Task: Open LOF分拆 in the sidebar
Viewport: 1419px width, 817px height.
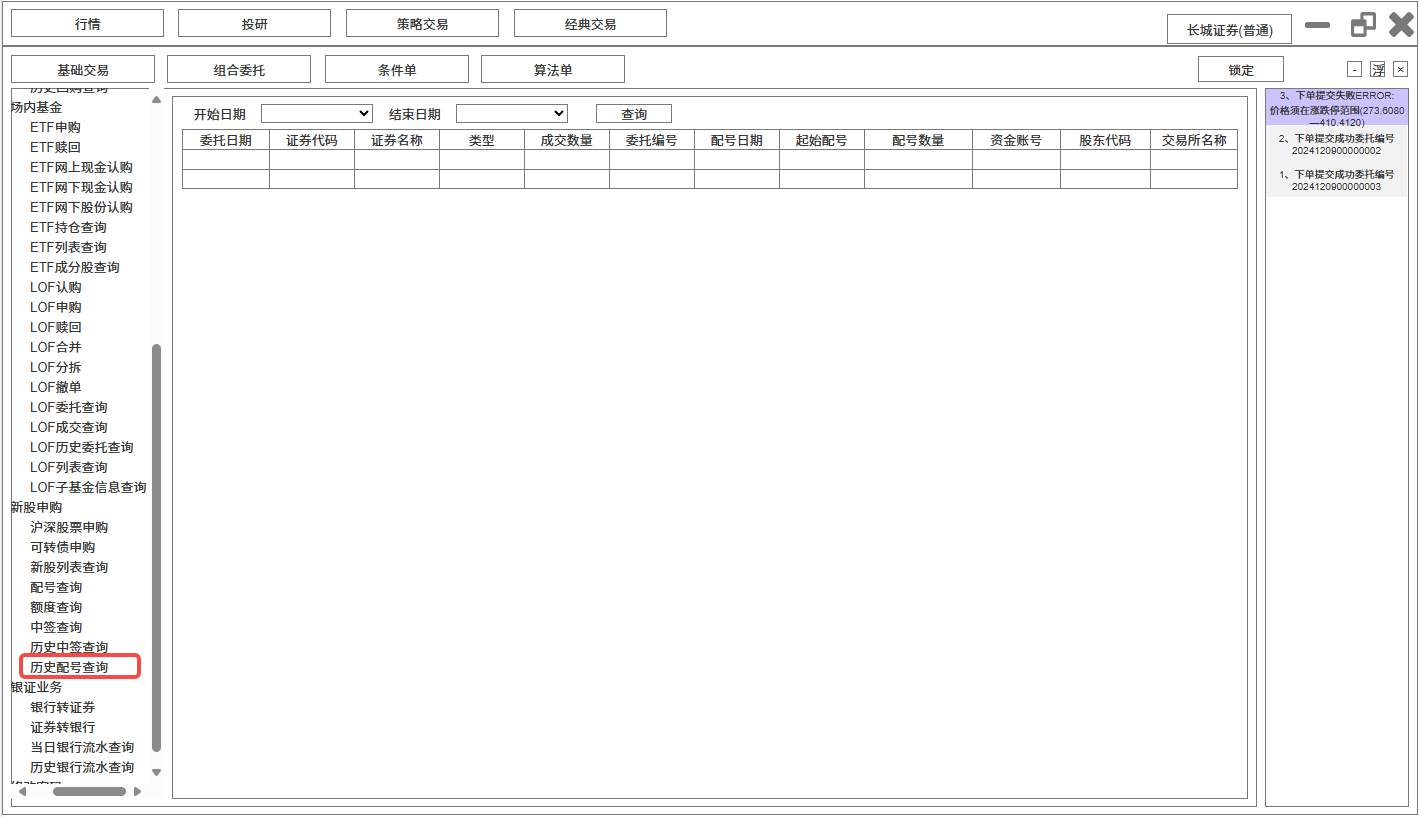Action: (x=56, y=367)
